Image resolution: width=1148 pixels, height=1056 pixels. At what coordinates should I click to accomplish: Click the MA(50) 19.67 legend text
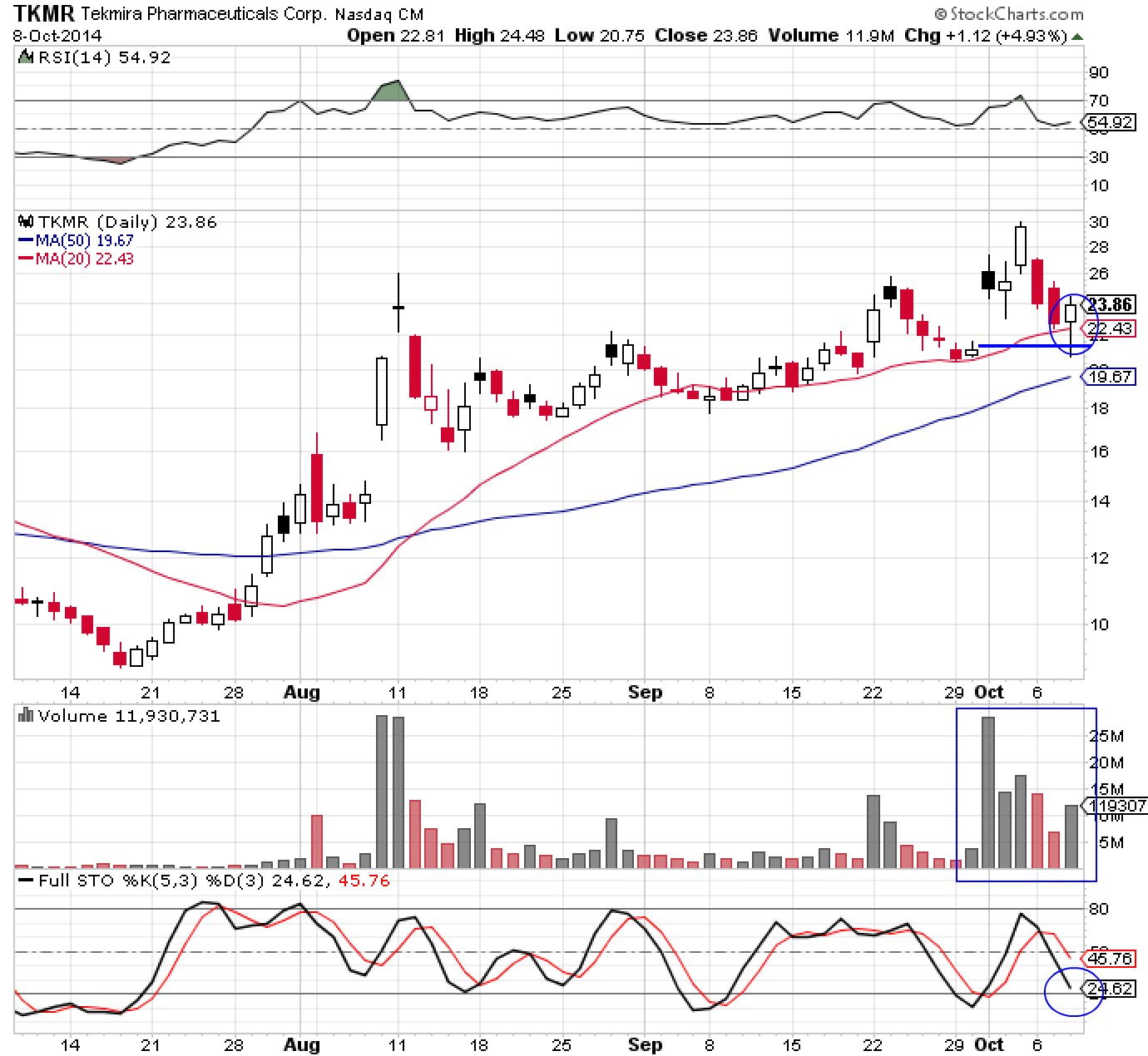pos(84,240)
